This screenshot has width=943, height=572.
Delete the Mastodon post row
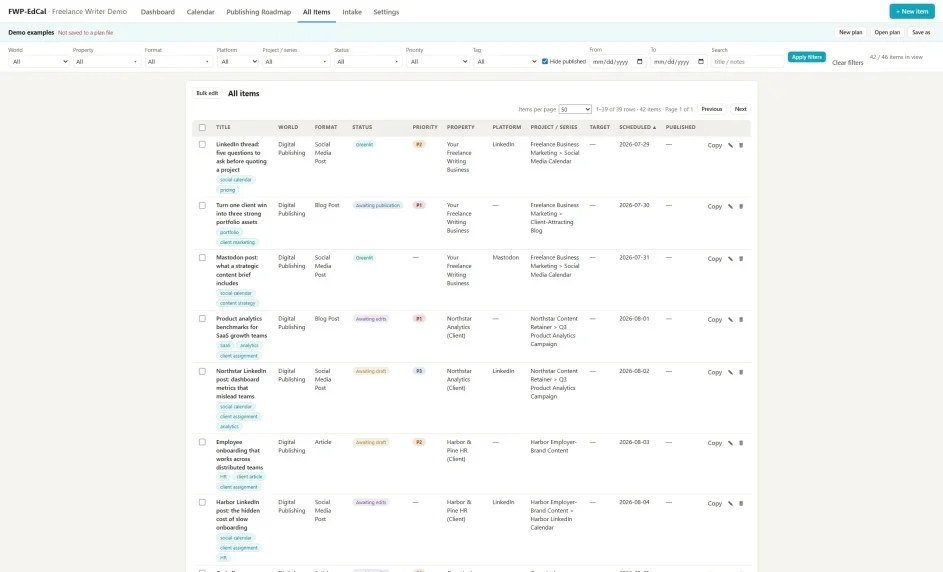point(741,259)
